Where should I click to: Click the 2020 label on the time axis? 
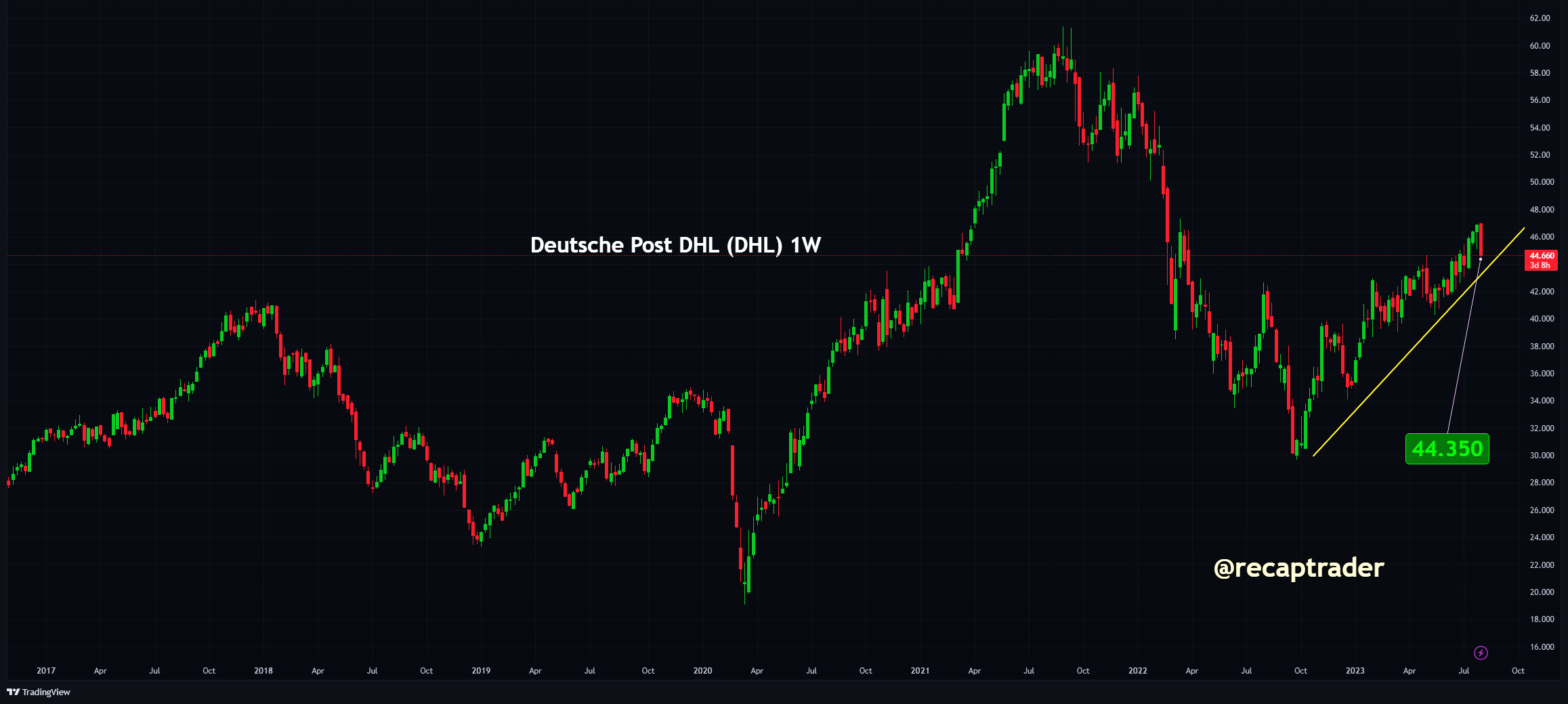point(703,671)
